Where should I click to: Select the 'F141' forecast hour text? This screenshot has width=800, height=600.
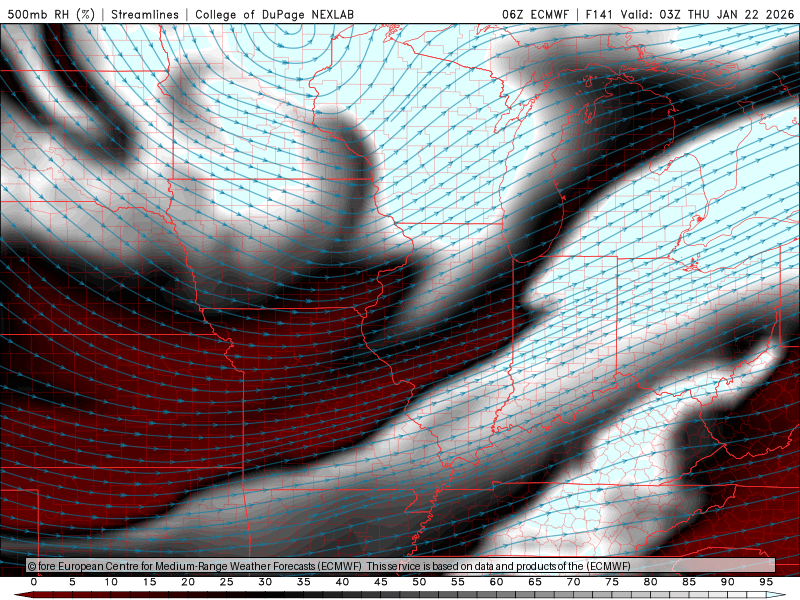click(600, 14)
